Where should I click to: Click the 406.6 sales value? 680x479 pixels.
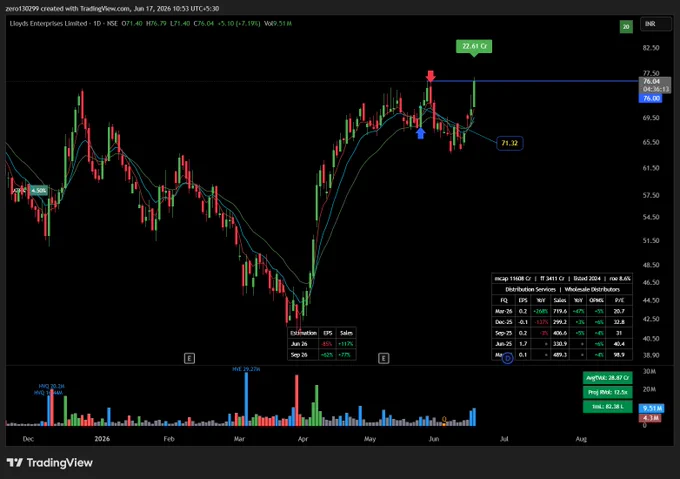pyautogui.click(x=560, y=333)
